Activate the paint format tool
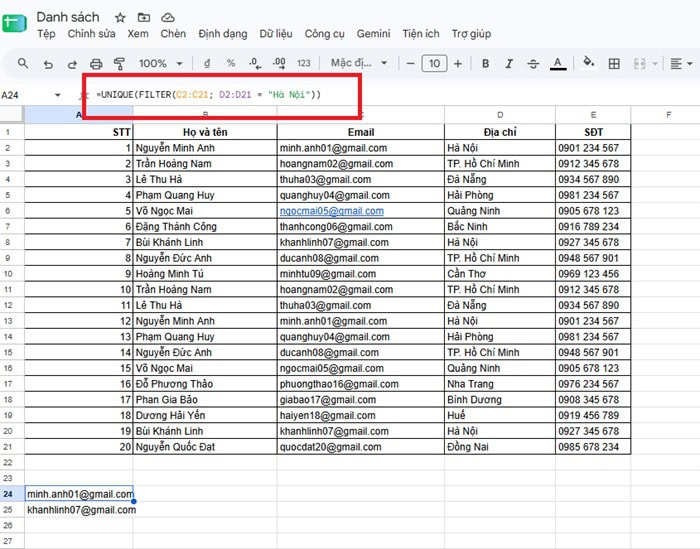This screenshot has height=549, width=700. point(119,64)
